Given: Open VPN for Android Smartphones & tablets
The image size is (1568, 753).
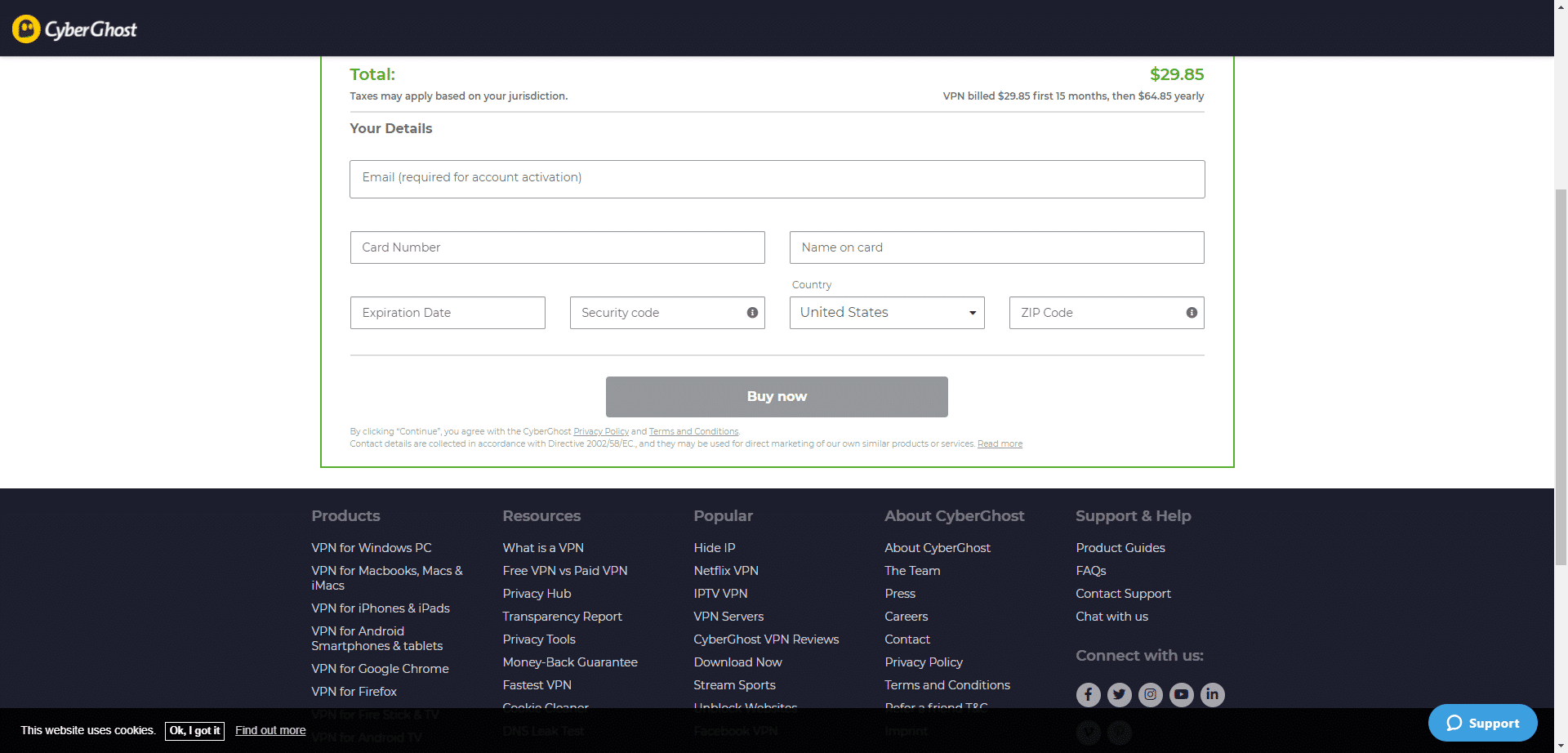Looking at the screenshot, I should tap(376, 639).
